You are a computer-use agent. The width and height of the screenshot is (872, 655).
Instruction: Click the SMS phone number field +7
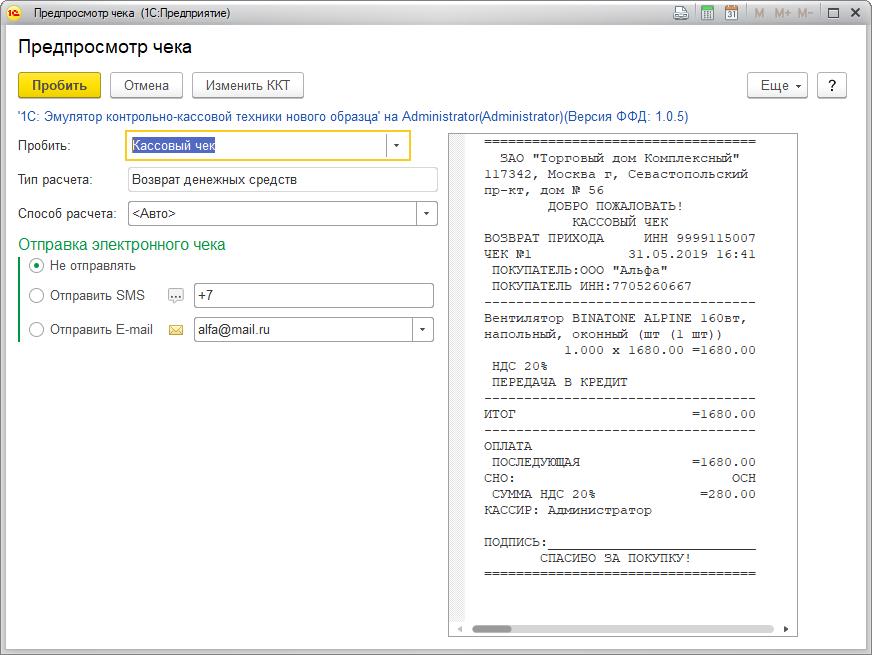point(314,295)
